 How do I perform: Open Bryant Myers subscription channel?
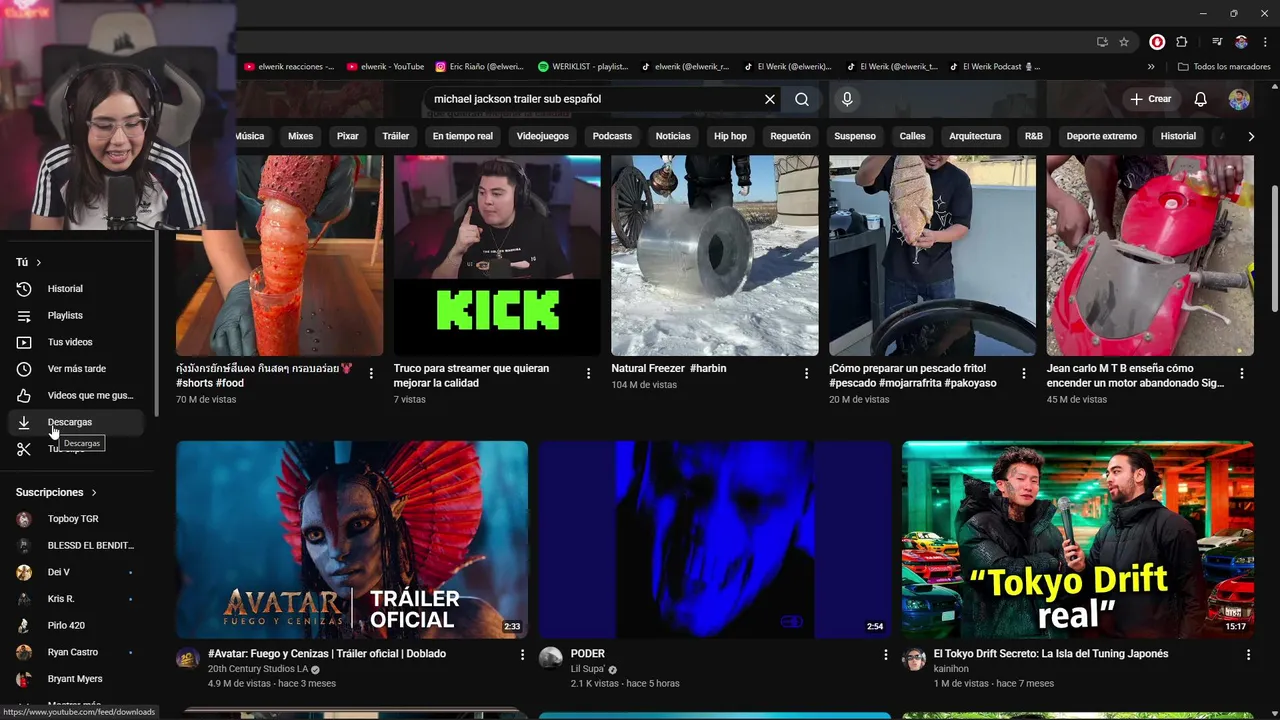(78, 679)
